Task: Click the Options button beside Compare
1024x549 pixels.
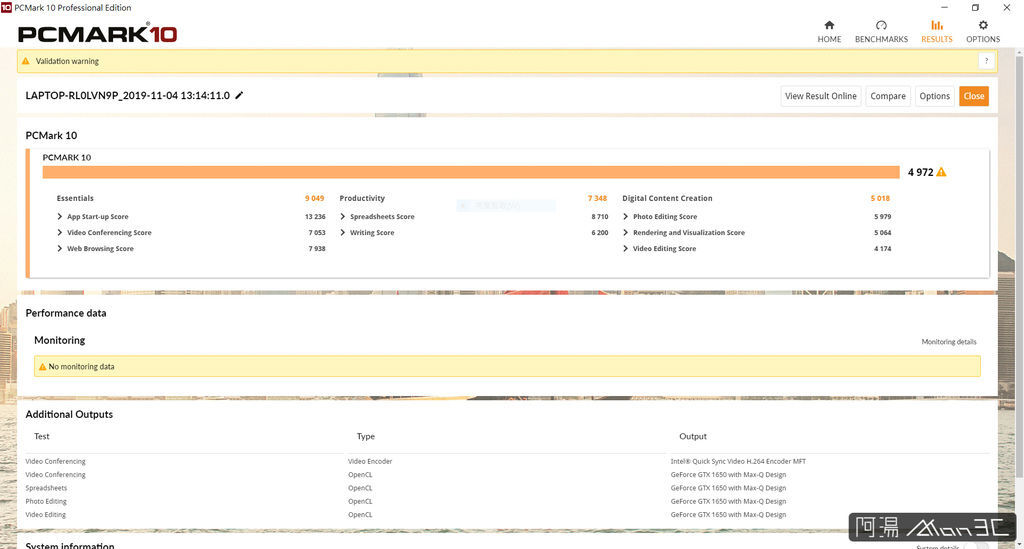Action: pyautogui.click(x=935, y=96)
